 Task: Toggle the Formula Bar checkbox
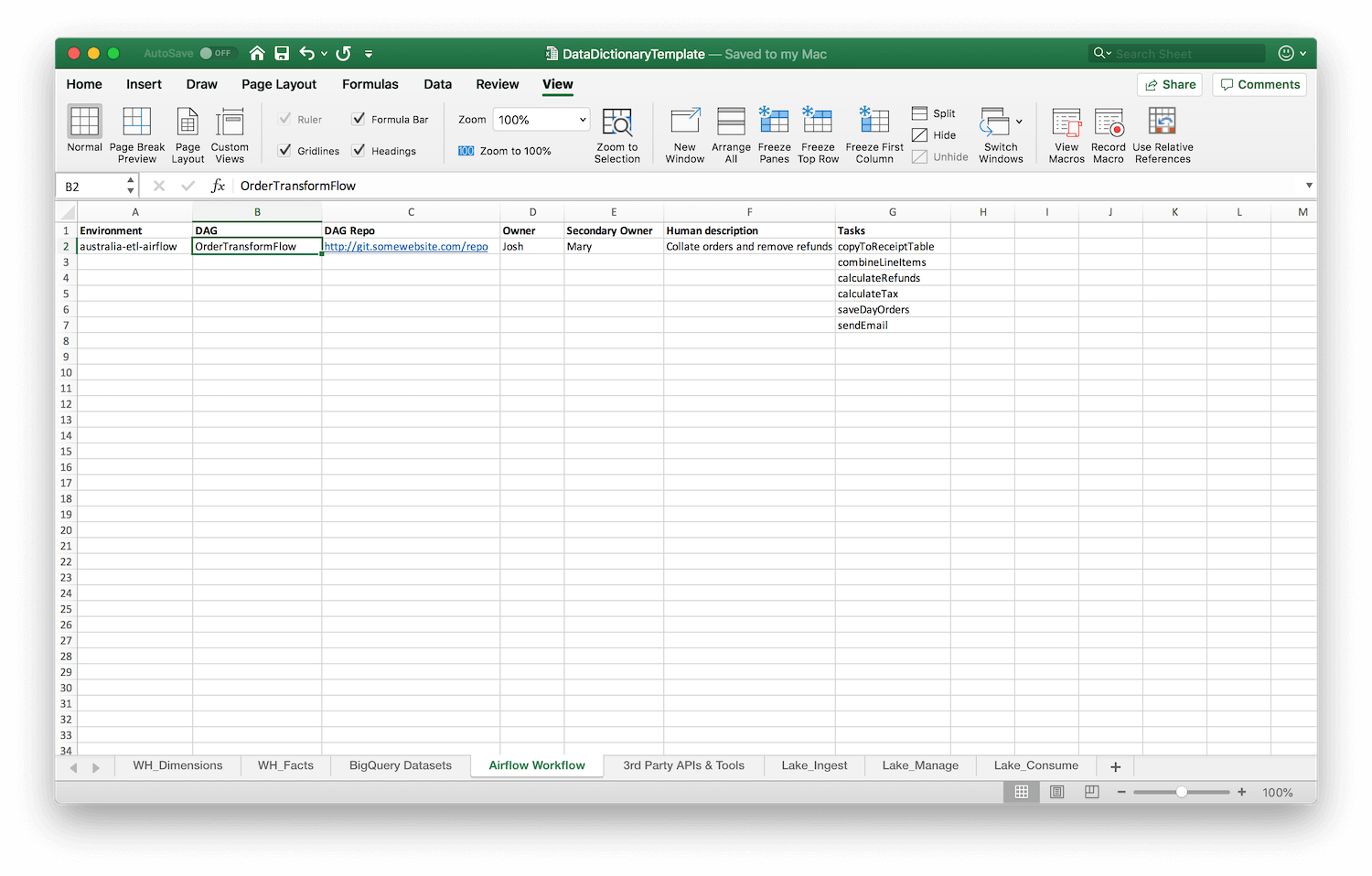[x=359, y=120]
